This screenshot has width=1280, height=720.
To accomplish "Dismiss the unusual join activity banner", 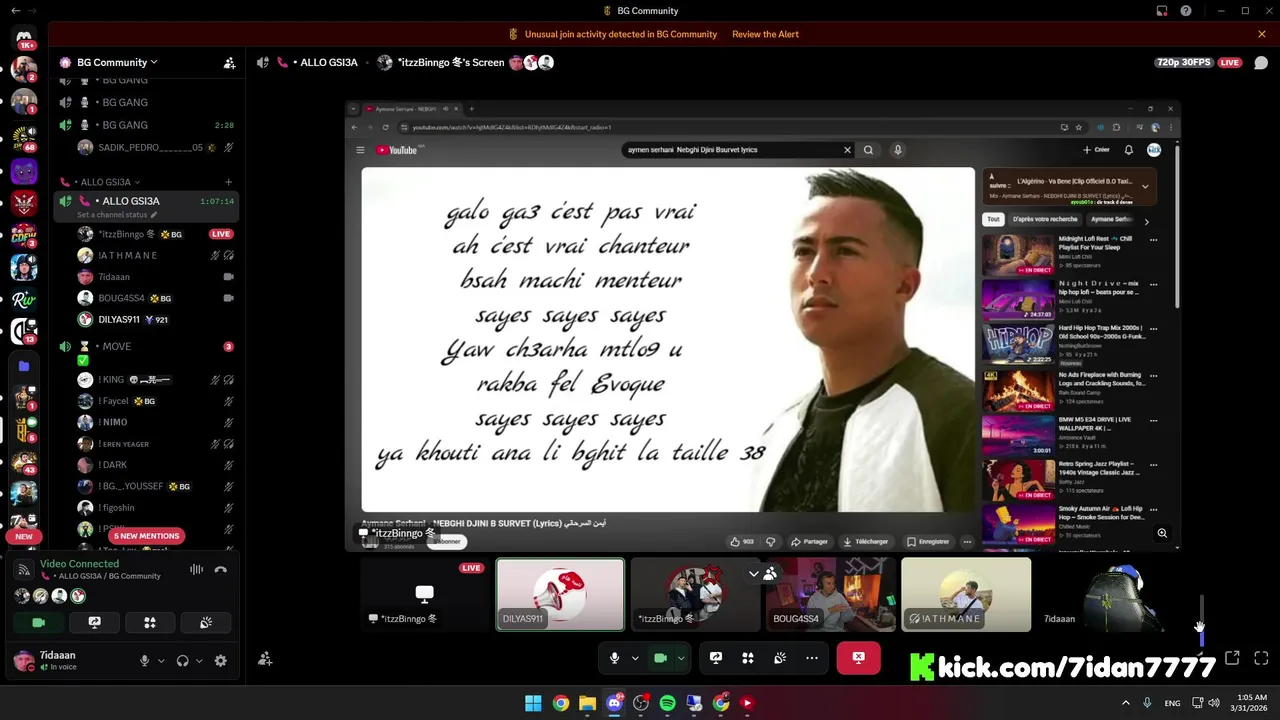I will pos(1262,34).
